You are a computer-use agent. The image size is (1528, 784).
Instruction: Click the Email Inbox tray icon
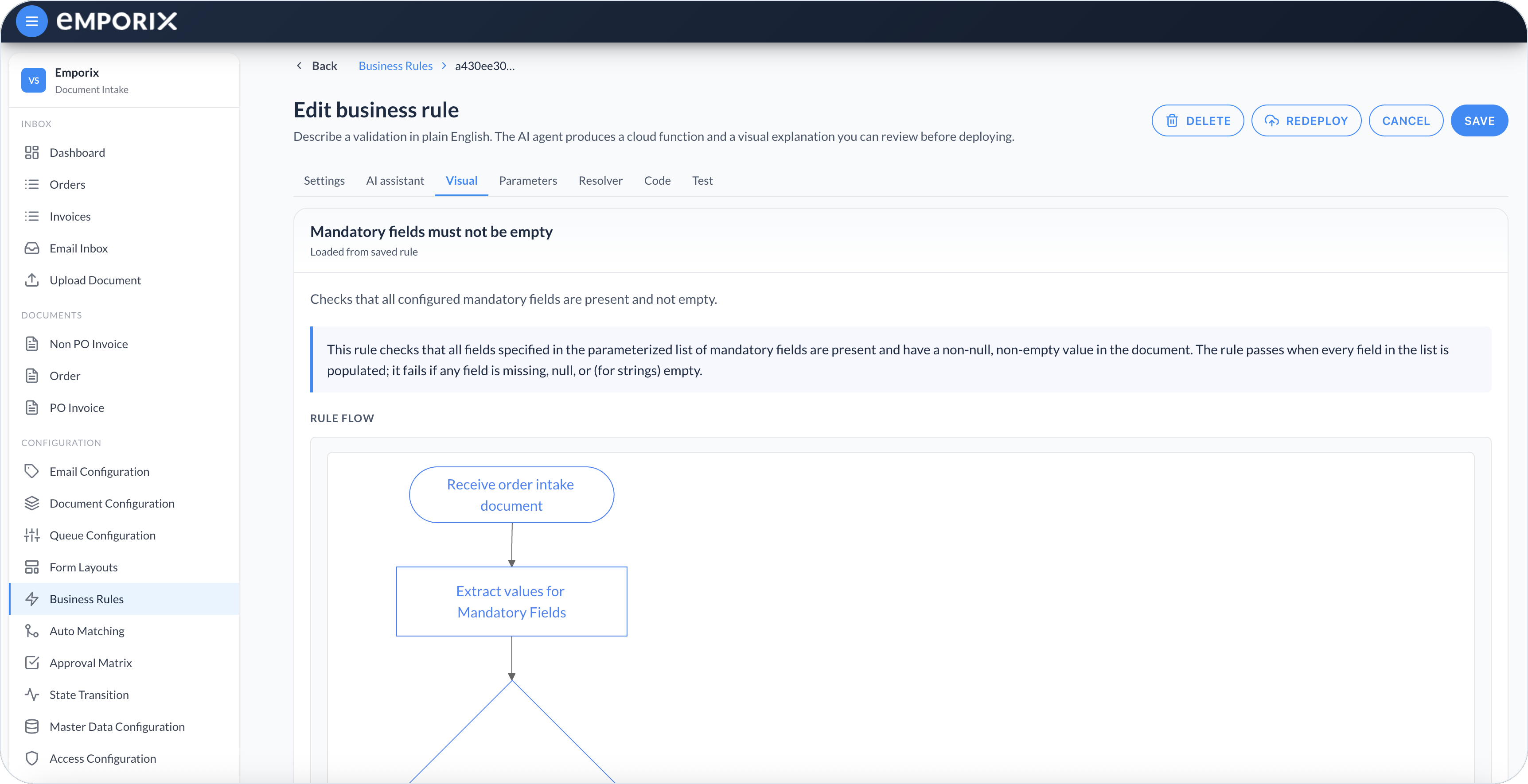[32, 248]
